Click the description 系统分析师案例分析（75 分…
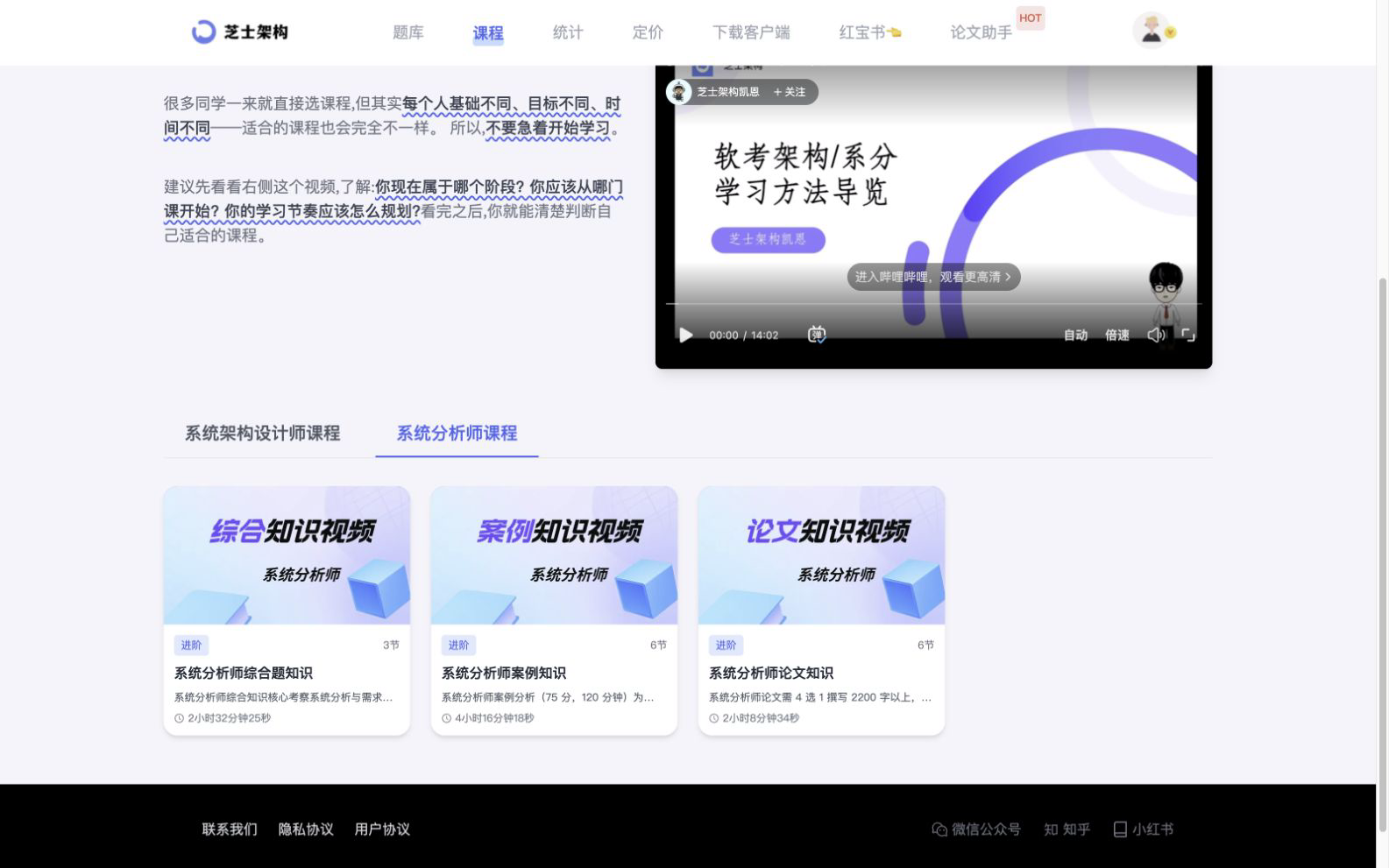The width and height of the screenshot is (1389, 868). (548, 697)
